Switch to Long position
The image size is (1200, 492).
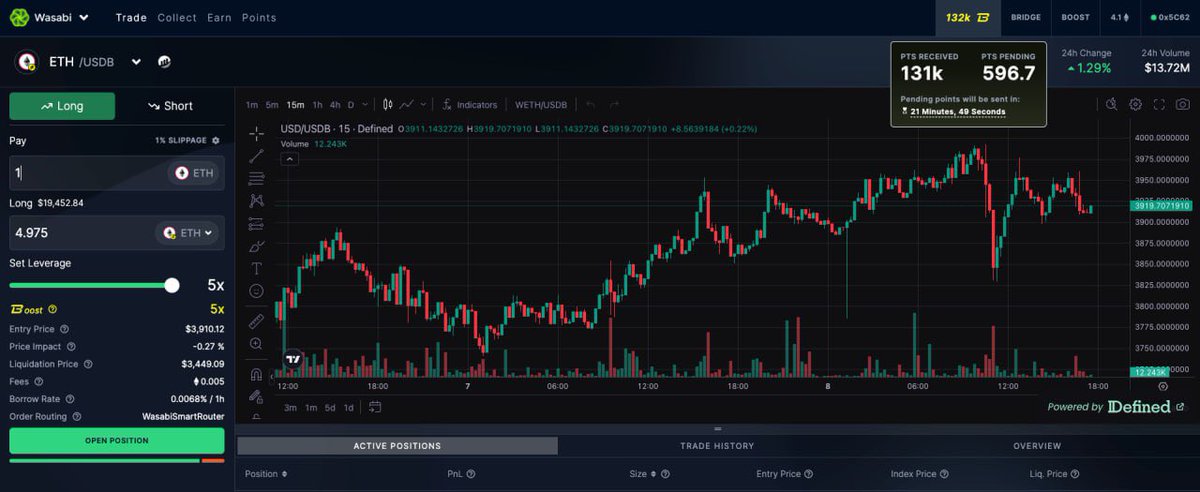(62, 106)
